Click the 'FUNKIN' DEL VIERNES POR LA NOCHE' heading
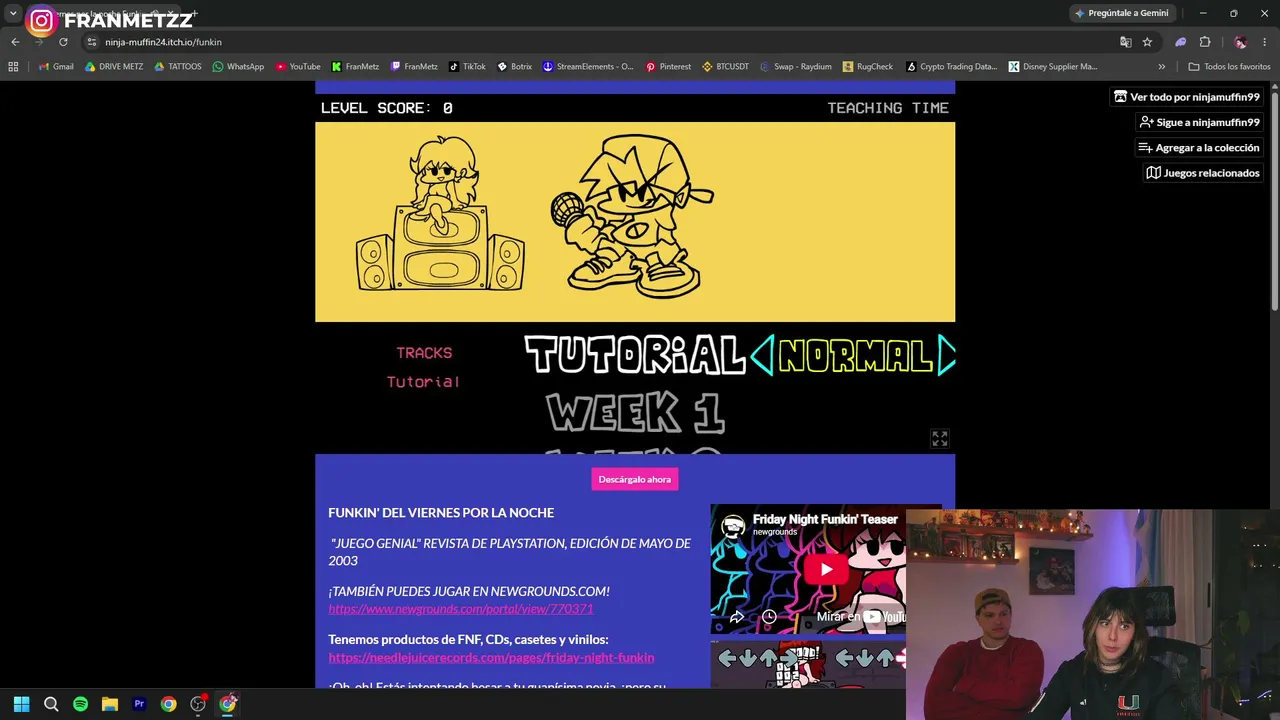1280x720 pixels. tap(441, 512)
